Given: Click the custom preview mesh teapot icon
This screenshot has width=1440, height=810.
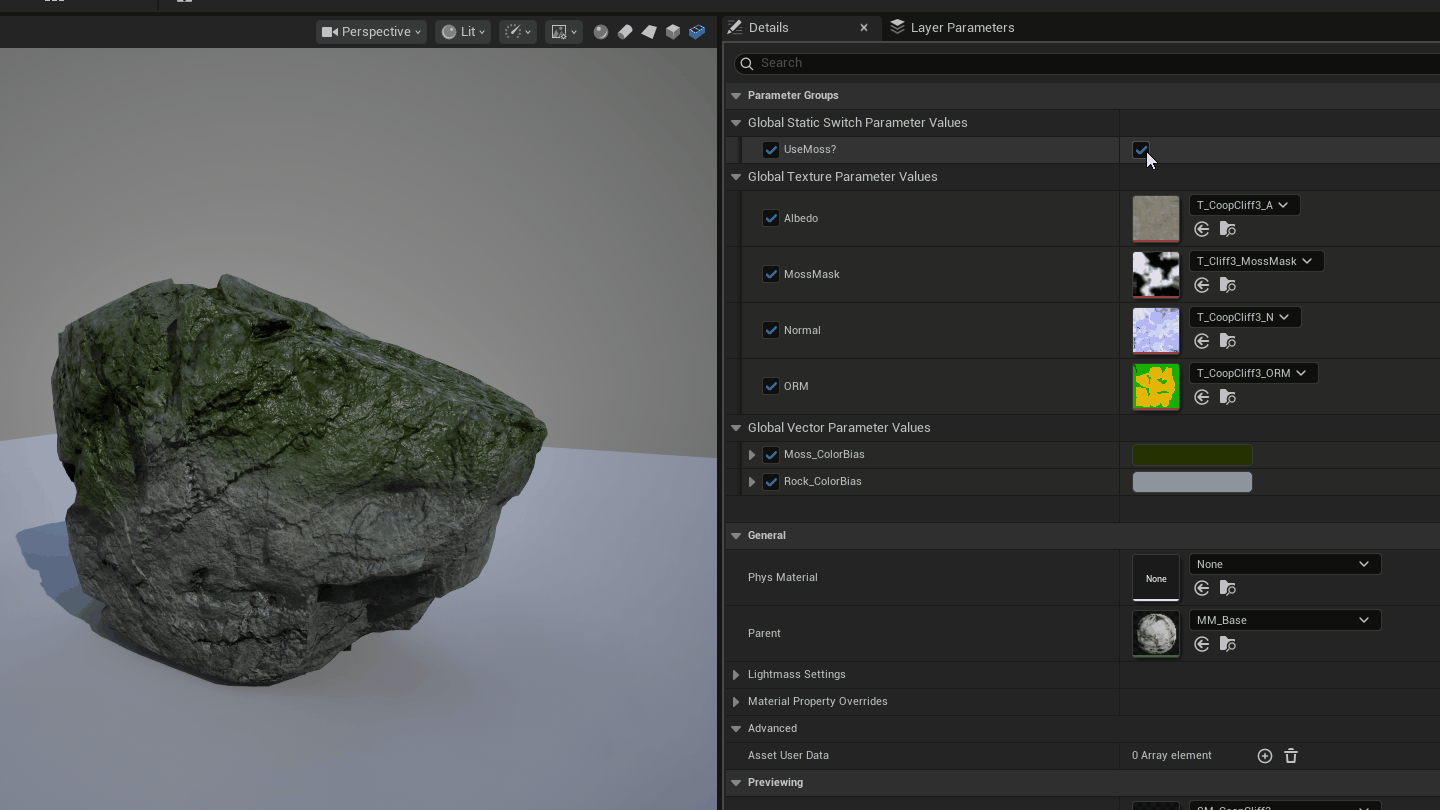Looking at the screenshot, I should click(x=697, y=32).
